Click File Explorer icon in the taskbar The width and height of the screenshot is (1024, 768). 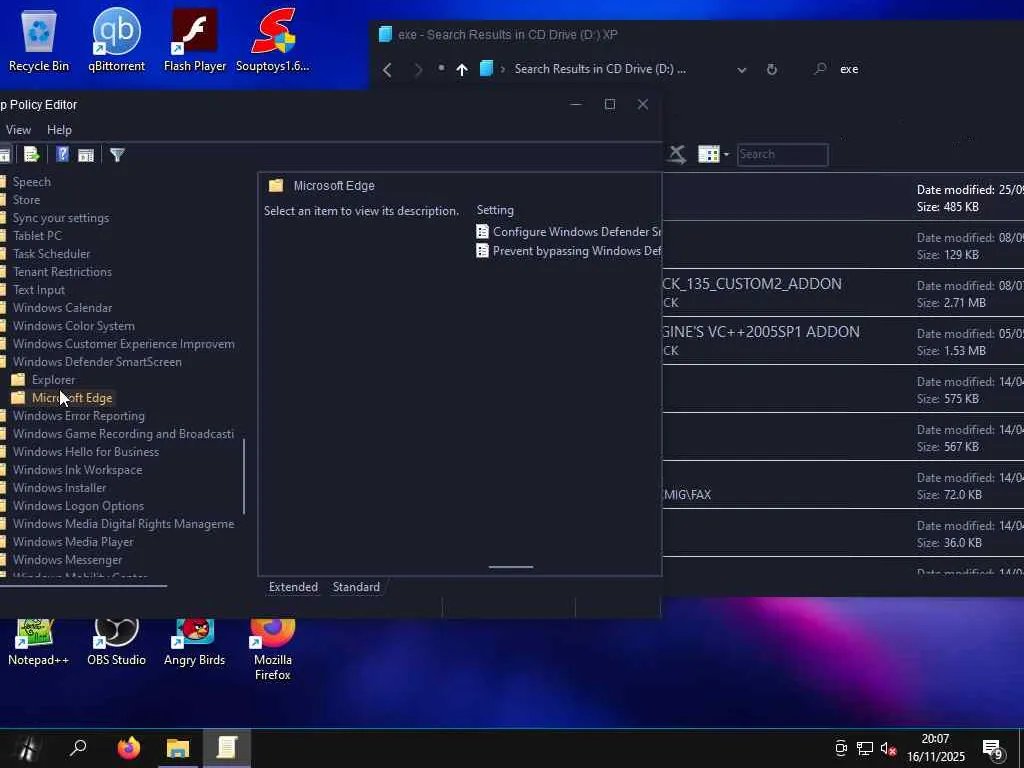click(178, 748)
